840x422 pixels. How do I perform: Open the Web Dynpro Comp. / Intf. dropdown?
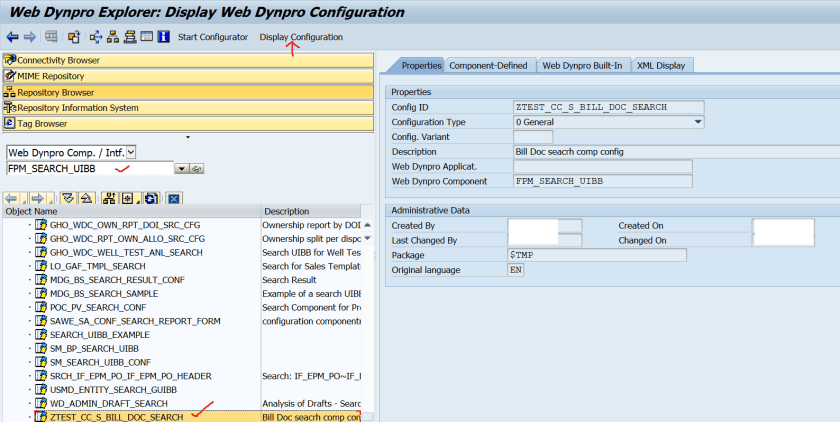point(131,152)
